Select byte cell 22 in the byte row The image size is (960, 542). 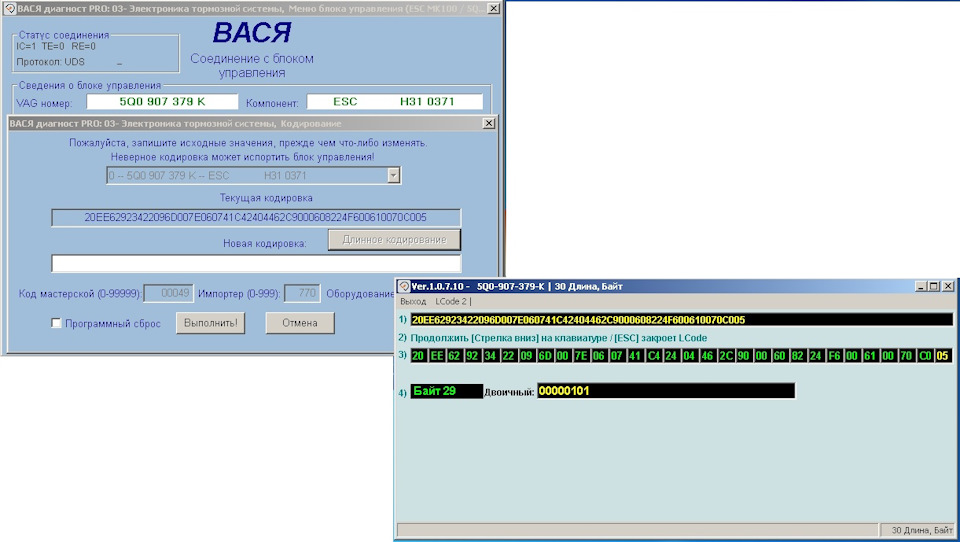pos(509,356)
